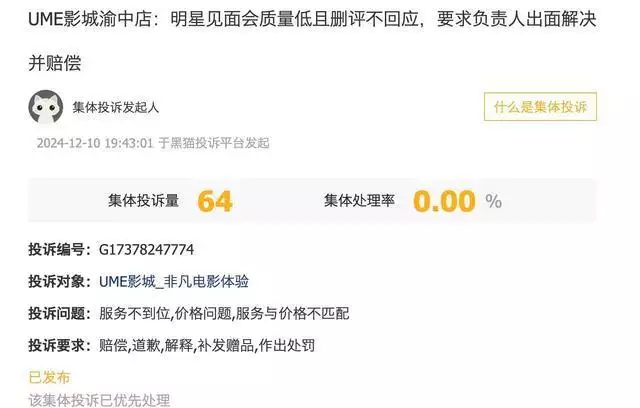Image resolution: width=640 pixels, height=408 pixels.
Task: Open the 什么是集体投诉 button
Action: pos(540,107)
